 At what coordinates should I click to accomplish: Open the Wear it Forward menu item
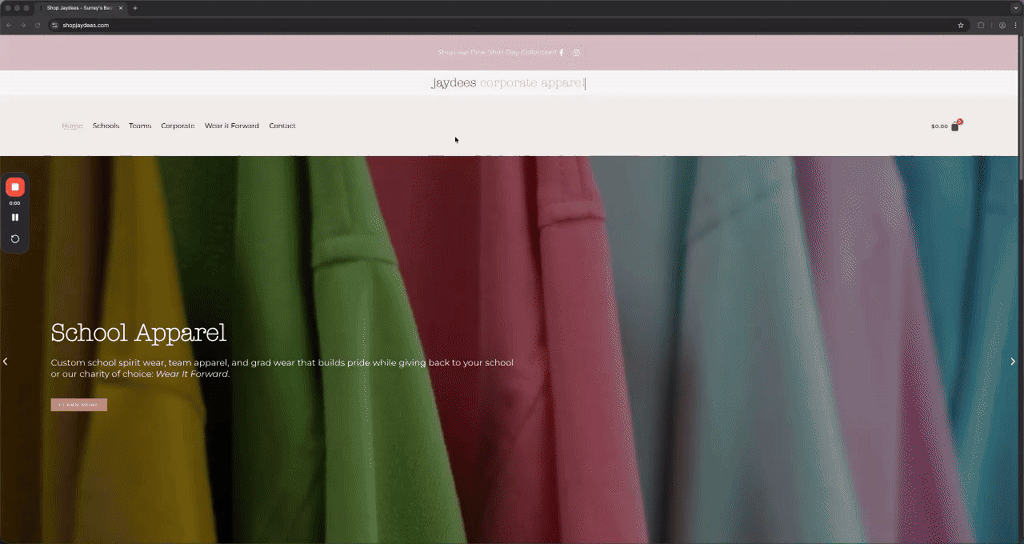click(x=232, y=126)
